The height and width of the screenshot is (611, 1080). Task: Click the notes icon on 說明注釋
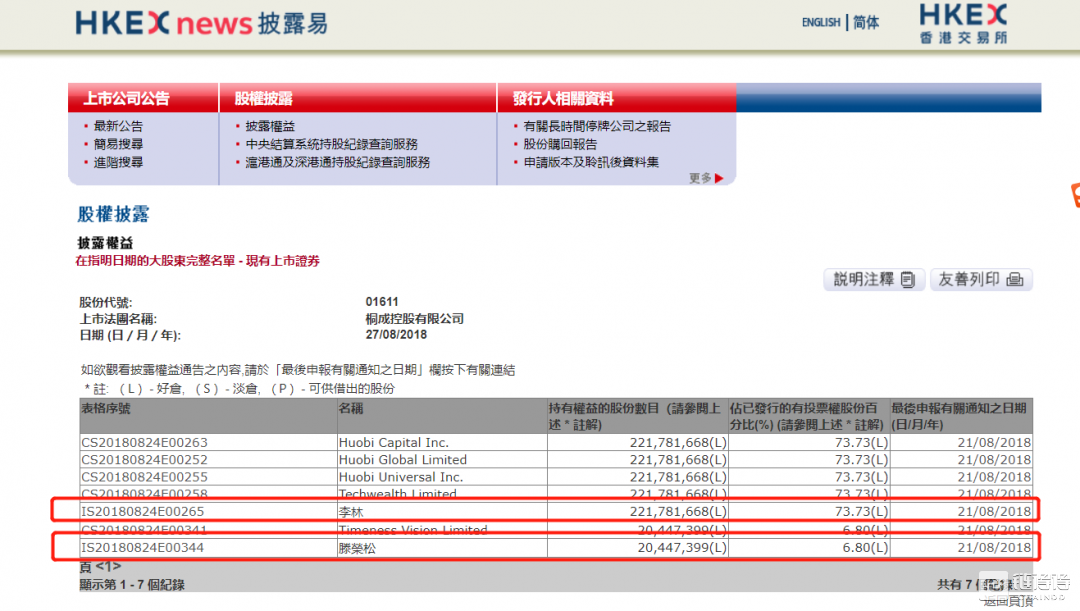click(908, 280)
